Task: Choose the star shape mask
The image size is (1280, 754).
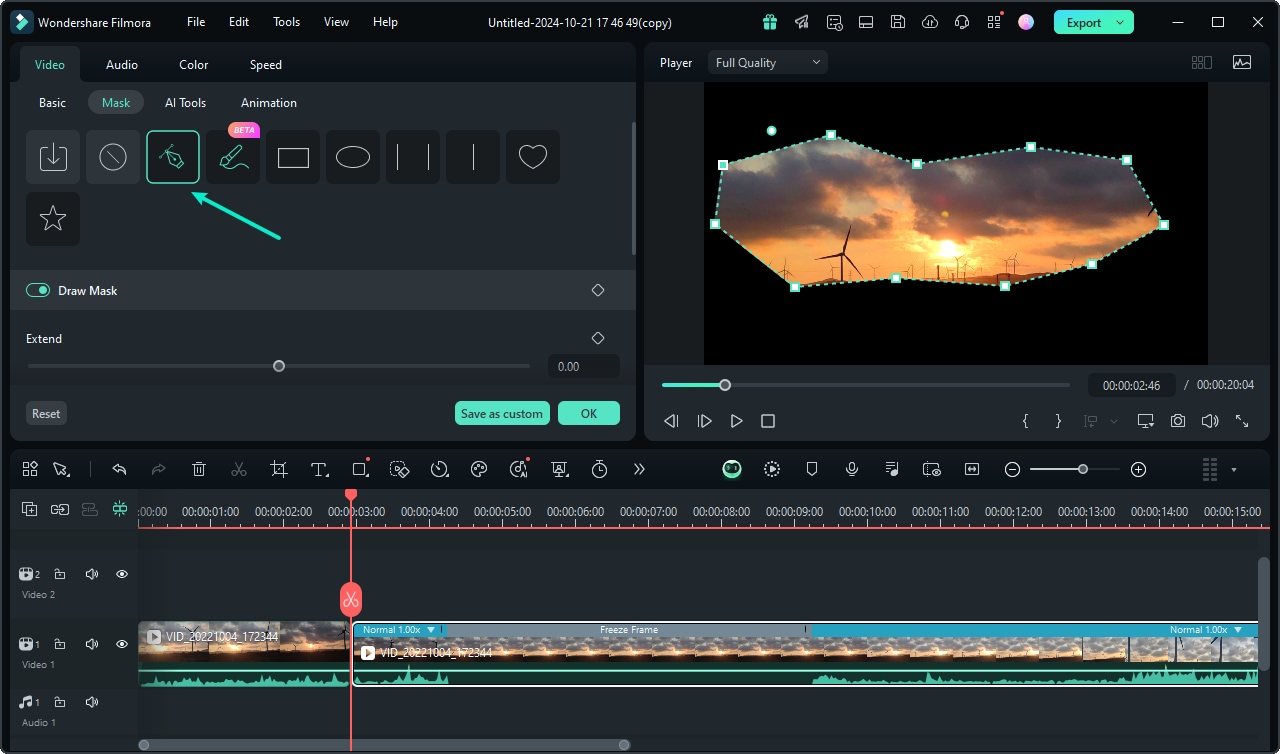Action: click(x=53, y=219)
